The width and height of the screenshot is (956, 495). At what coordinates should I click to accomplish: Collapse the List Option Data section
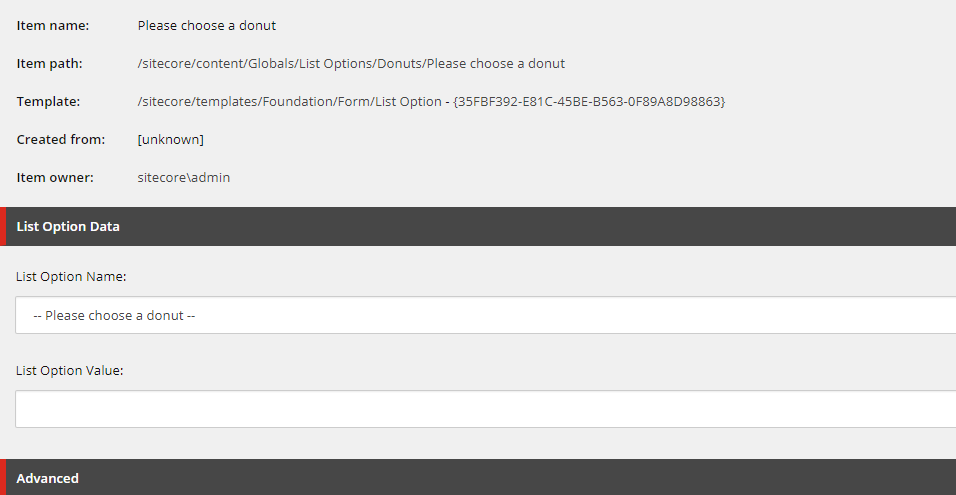68,227
